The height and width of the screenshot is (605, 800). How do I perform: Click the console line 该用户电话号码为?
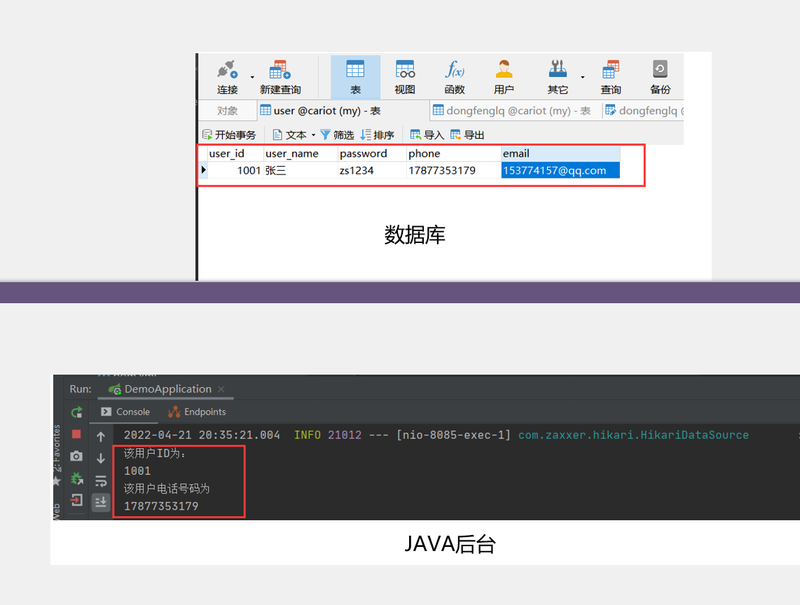click(166, 489)
